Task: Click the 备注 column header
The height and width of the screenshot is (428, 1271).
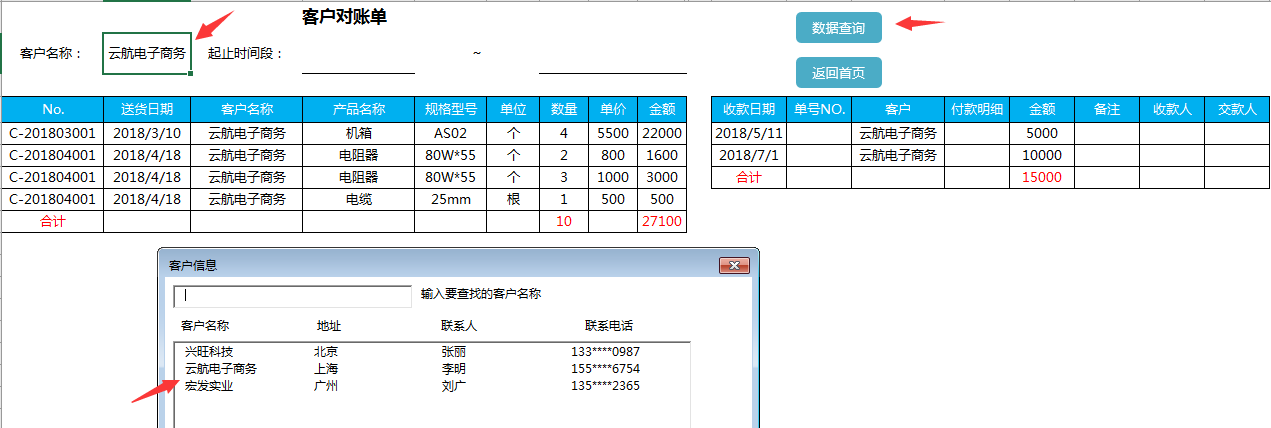Action: click(x=1107, y=109)
